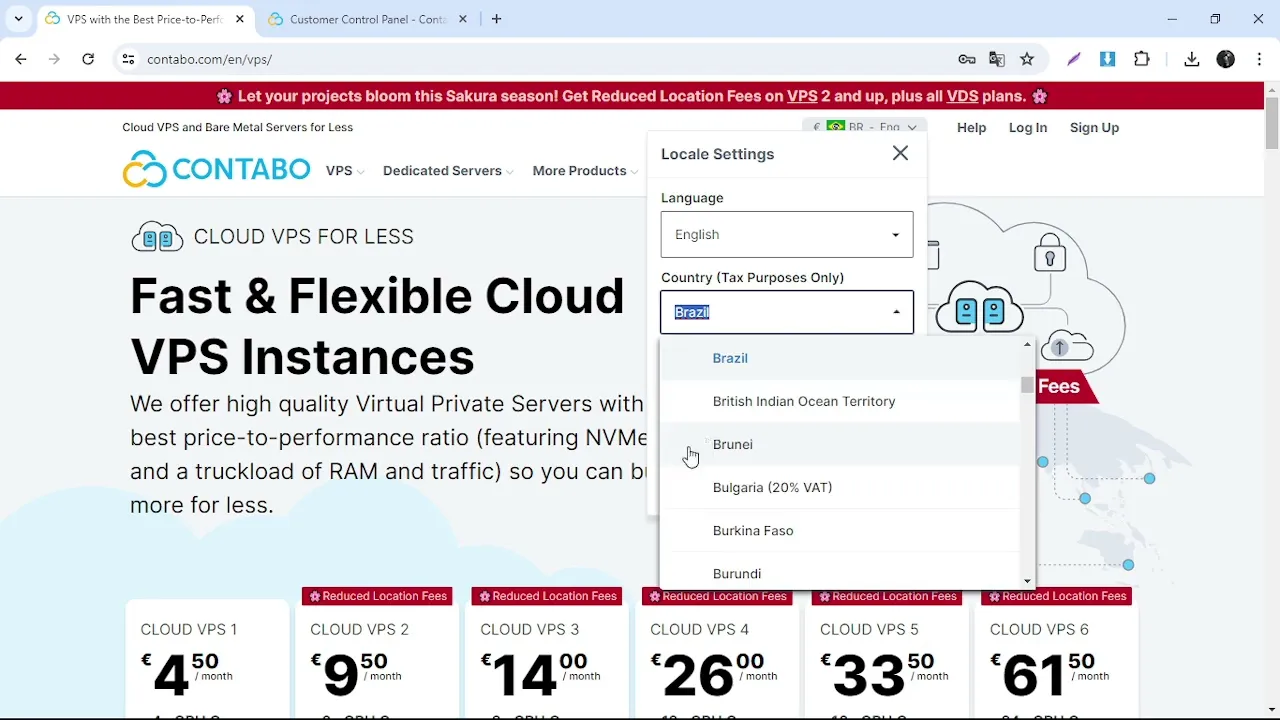Open the Extensions puzzle icon

coord(1141,59)
